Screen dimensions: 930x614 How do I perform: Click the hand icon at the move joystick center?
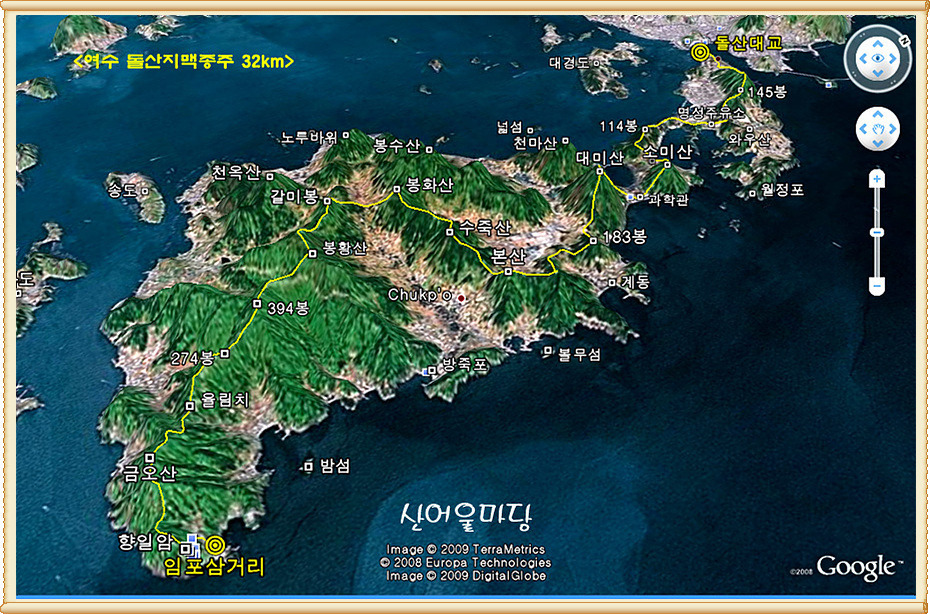coord(878,129)
